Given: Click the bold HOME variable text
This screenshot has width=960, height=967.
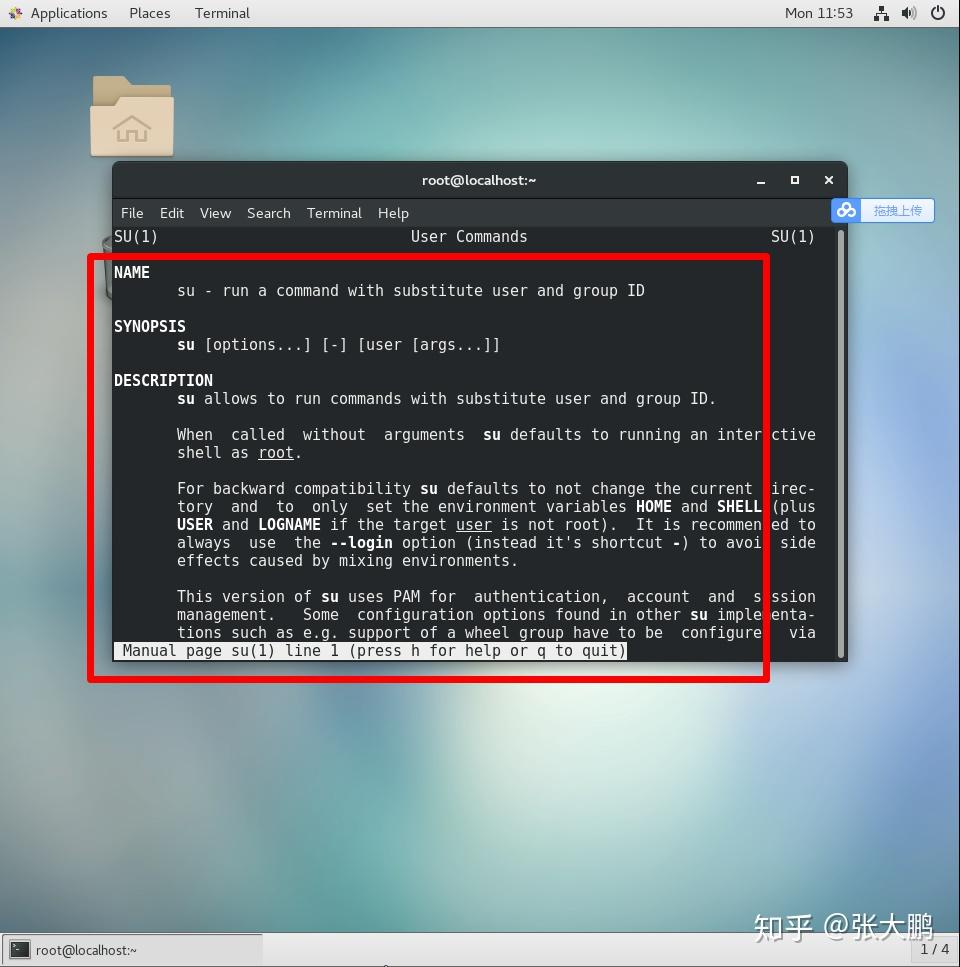Looking at the screenshot, I should [x=654, y=506].
